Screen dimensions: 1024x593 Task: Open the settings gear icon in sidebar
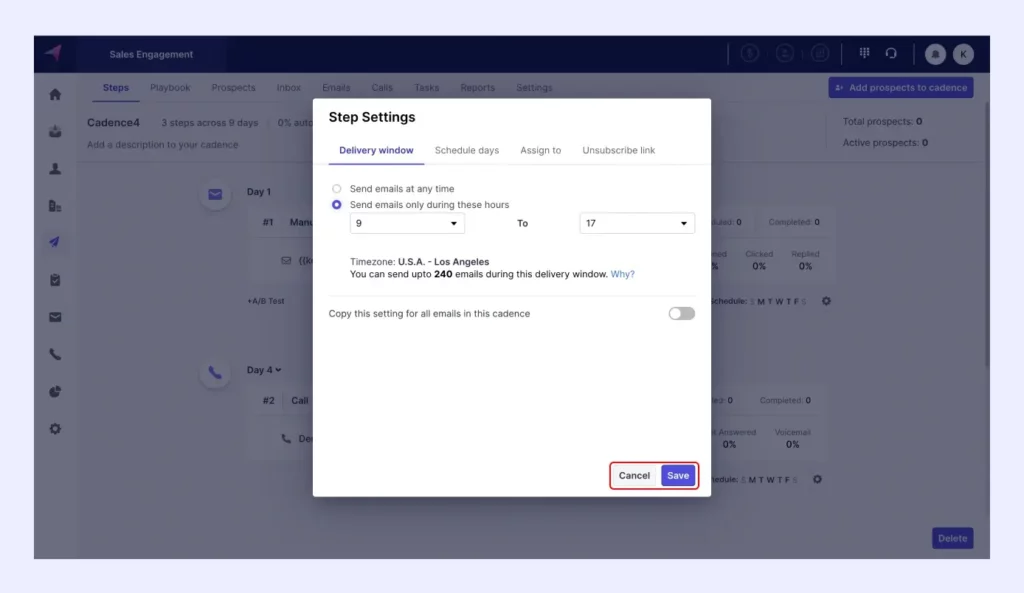tap(55, 429)
